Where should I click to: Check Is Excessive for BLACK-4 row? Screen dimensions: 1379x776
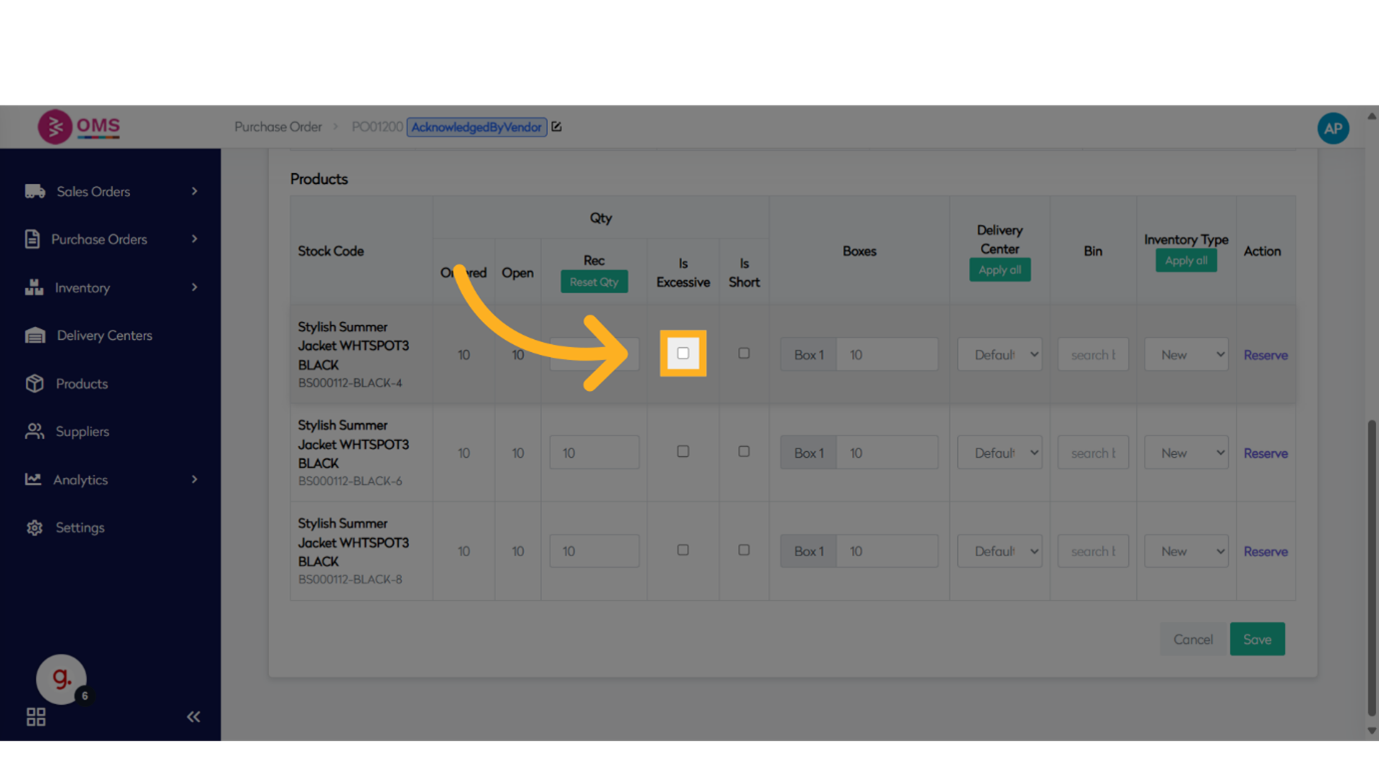tap(683, 354)
